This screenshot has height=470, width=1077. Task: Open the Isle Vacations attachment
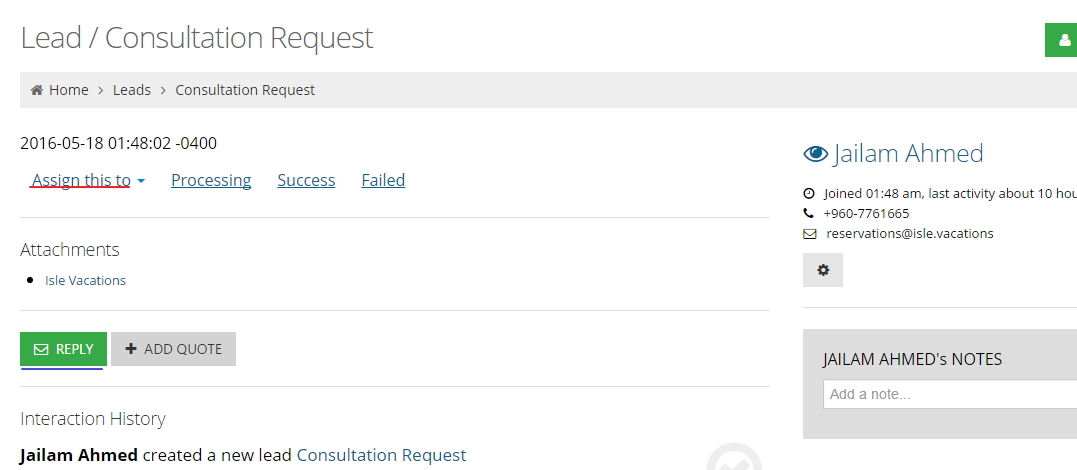pos(85,281)
